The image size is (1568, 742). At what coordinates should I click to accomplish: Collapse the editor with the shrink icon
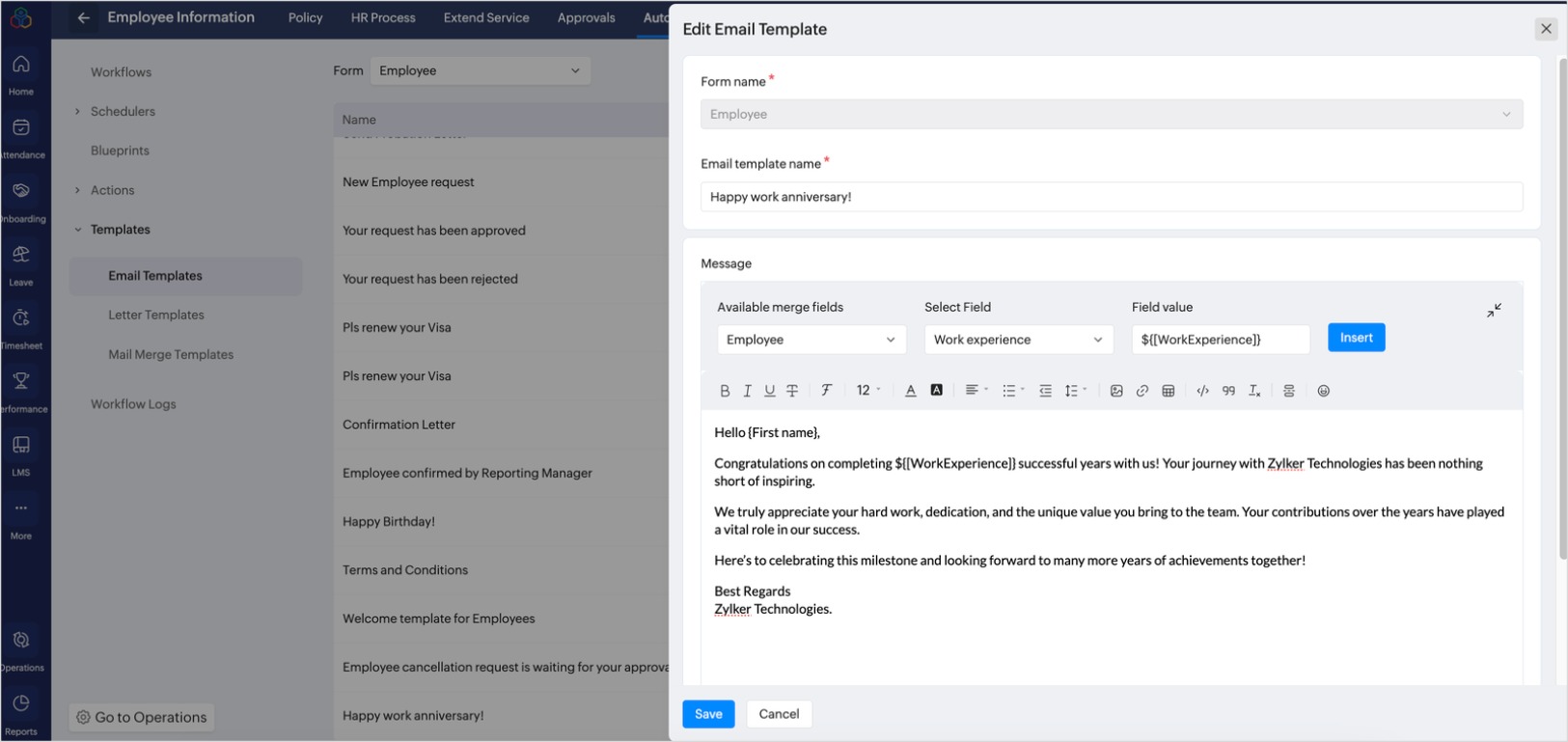tap(1494, 311)
